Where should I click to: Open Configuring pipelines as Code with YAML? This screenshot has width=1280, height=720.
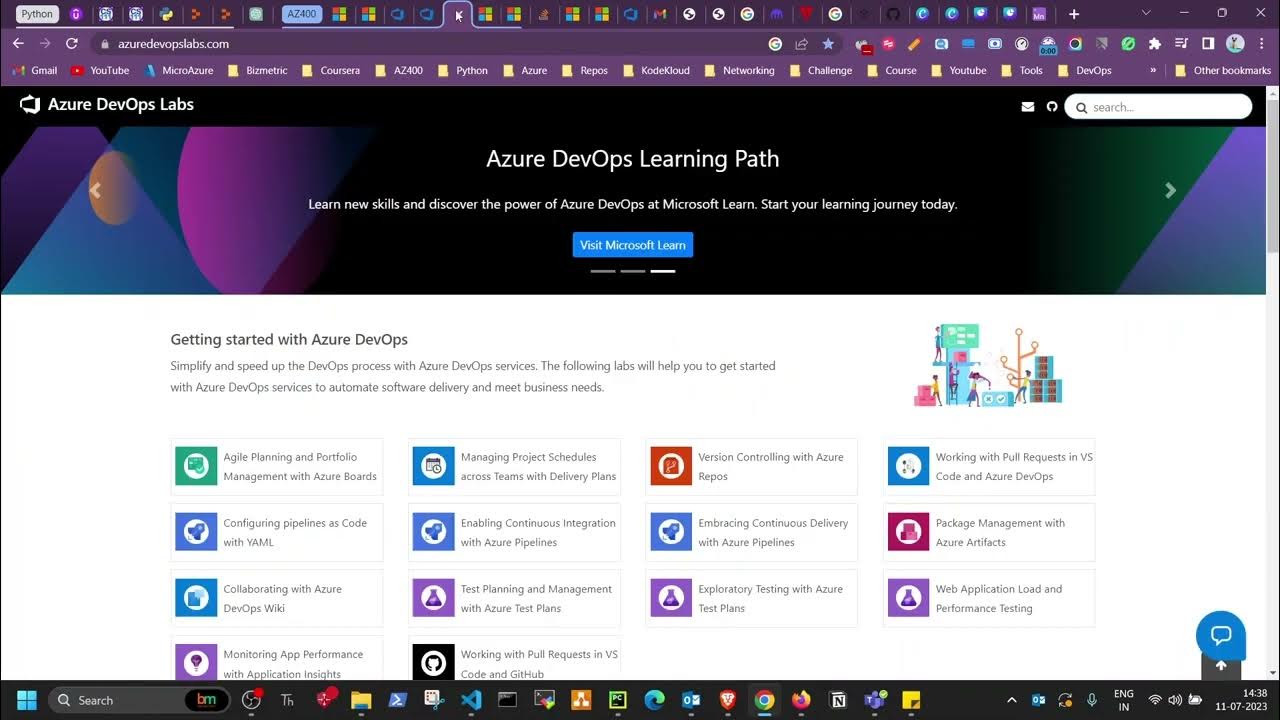tap(277, 533)
